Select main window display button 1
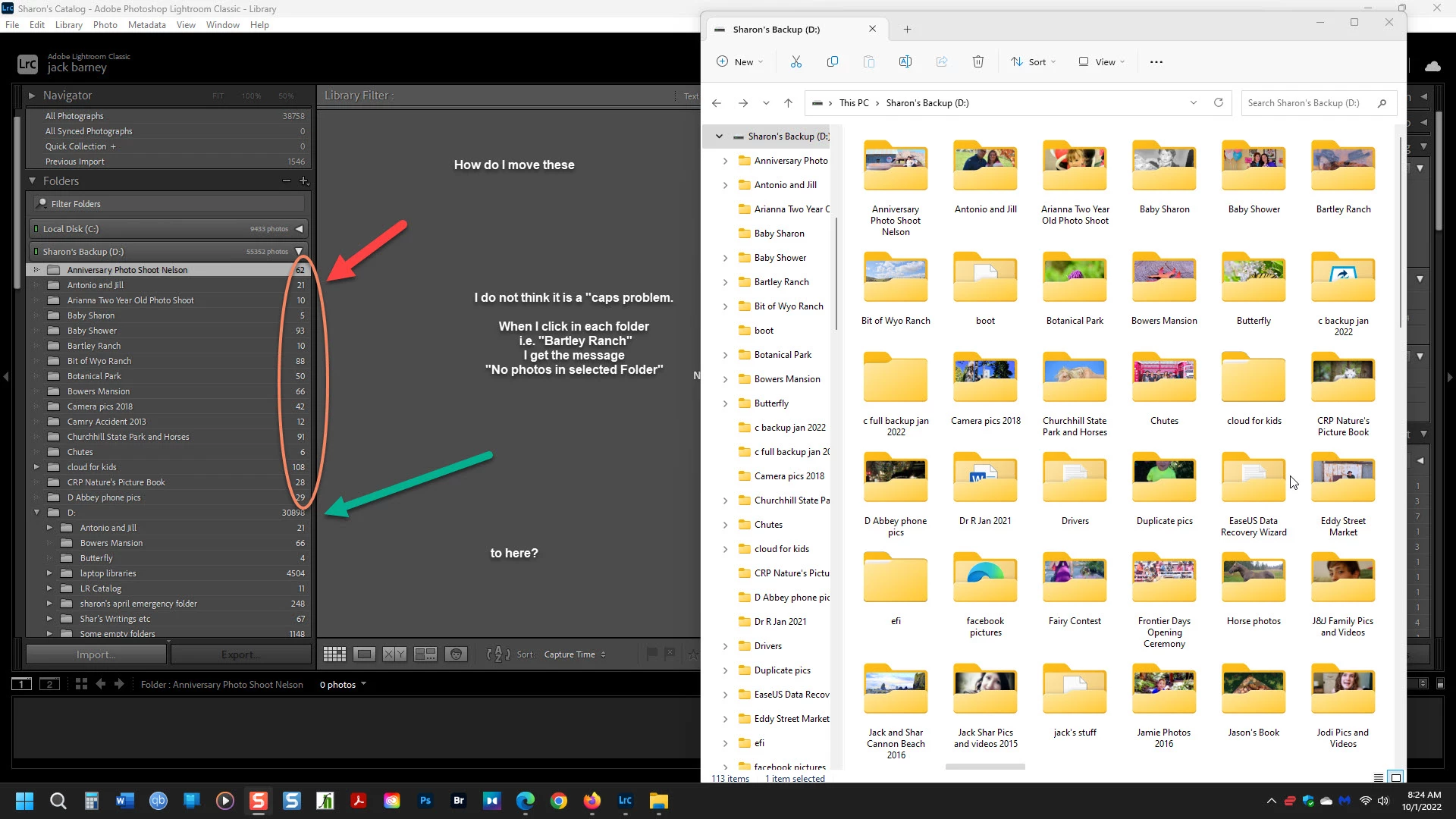Screen dimensions: 1456x819 click(22, 684)
